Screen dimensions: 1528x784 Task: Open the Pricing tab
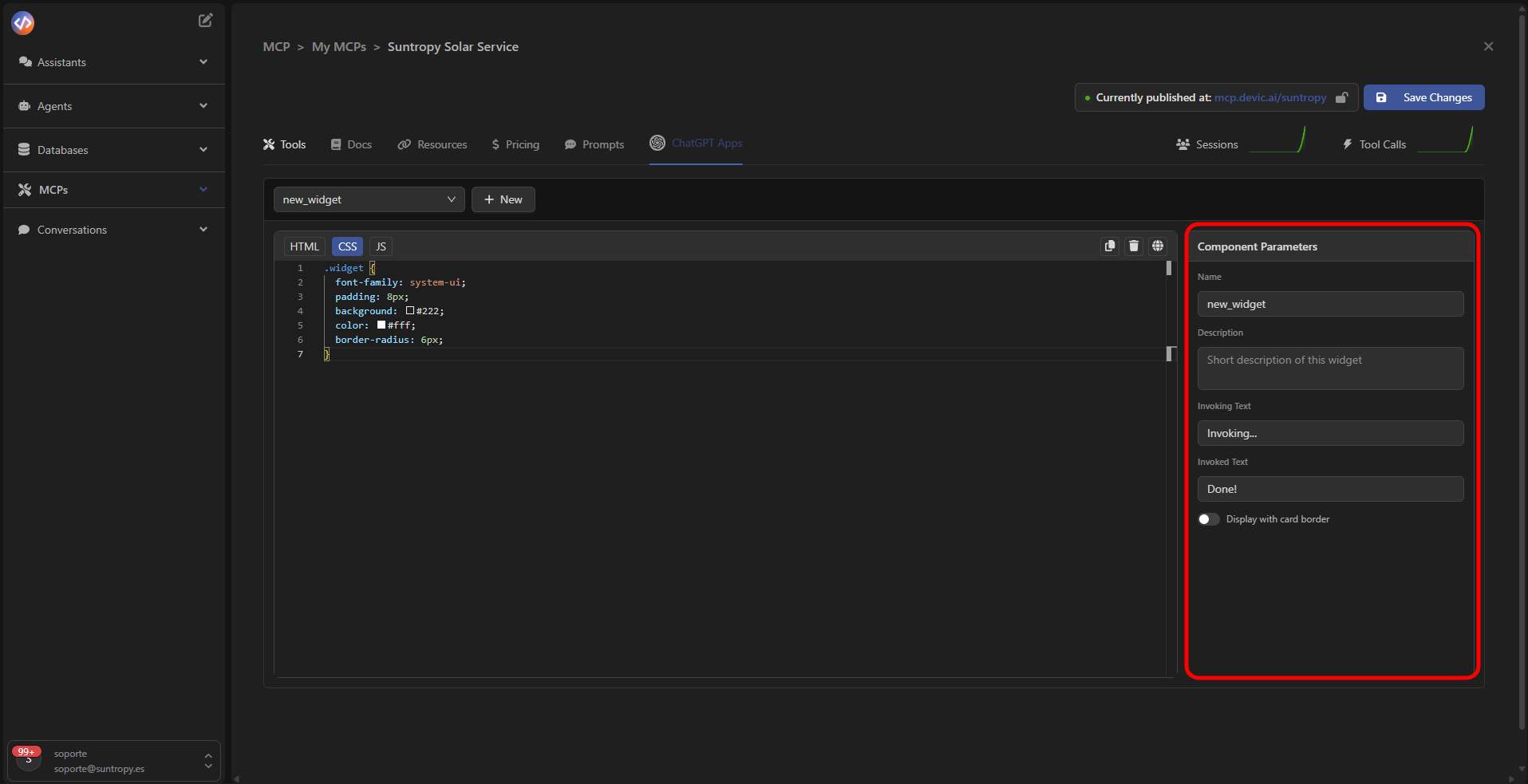(515, 144)
